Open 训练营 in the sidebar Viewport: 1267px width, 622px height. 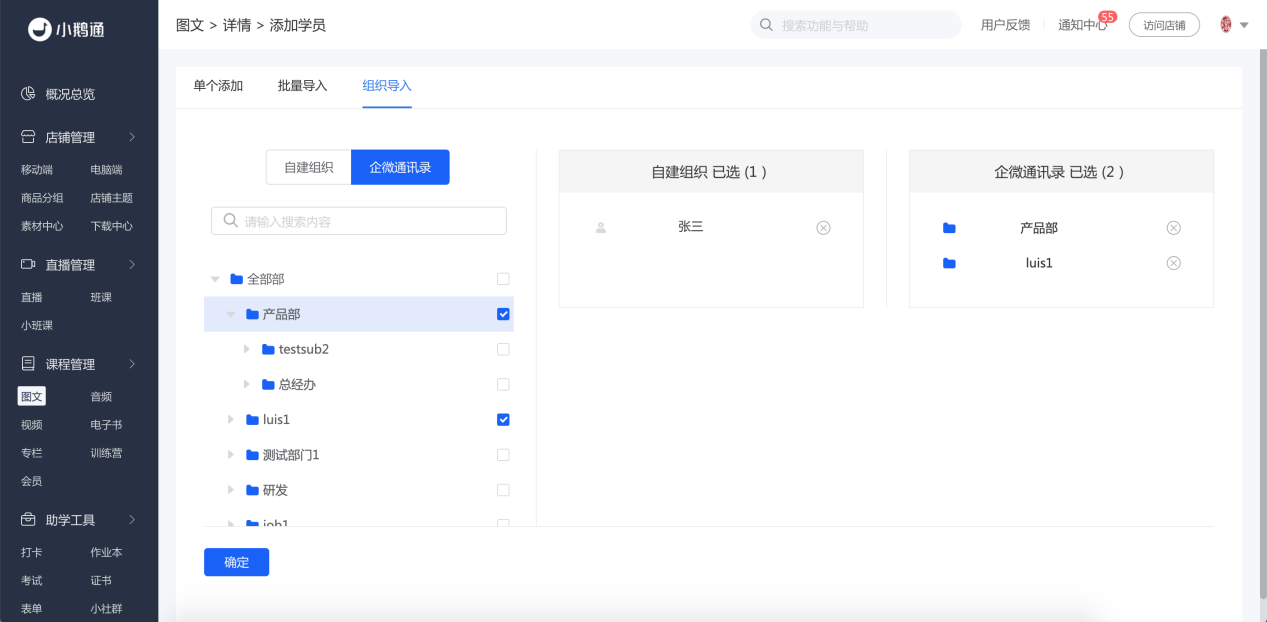click(x=106, y=453)
